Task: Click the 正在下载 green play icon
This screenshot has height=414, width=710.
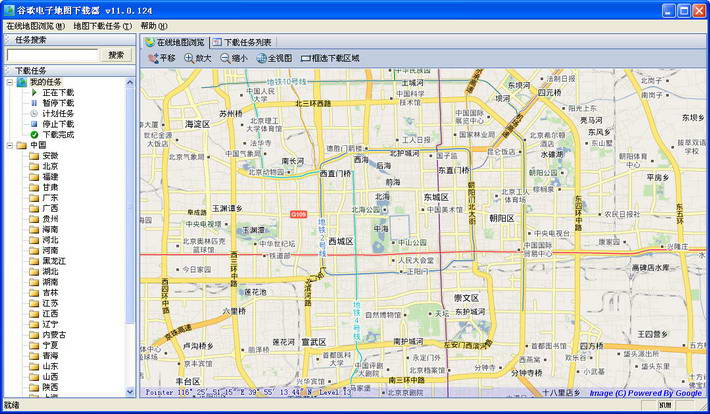Action: [34, 92]
